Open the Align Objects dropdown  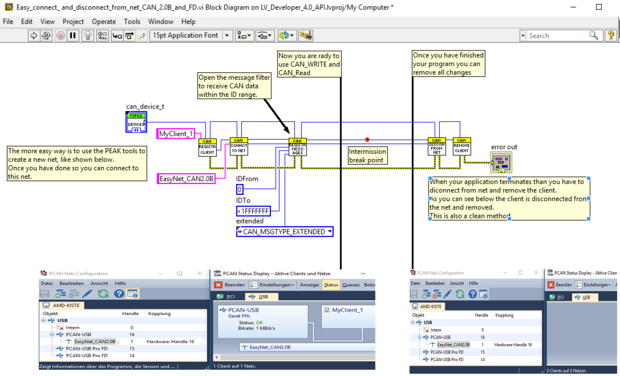[244, 36]
